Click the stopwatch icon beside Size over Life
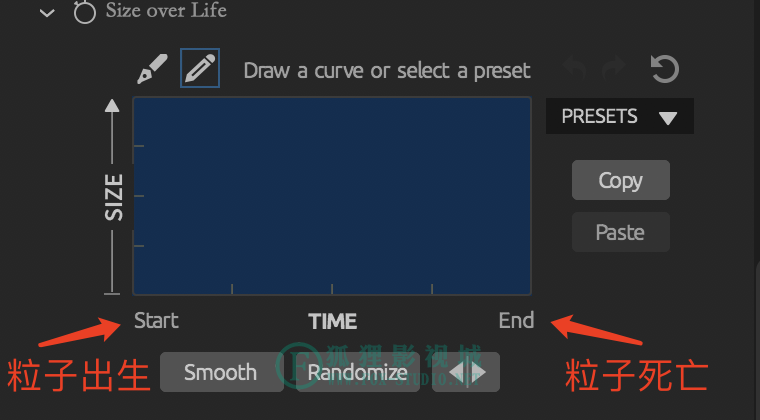The height and width of the screenshot is (420, 760). point(84,11)
